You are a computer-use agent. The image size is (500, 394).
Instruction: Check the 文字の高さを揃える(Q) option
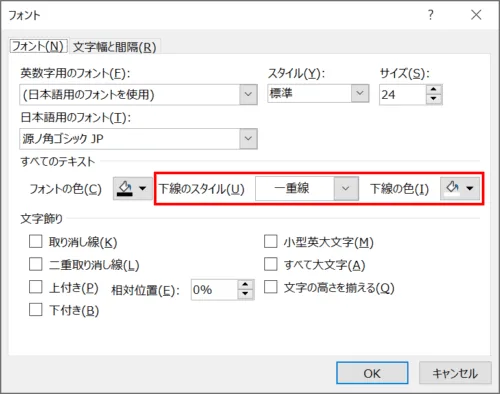click(270, 287)
